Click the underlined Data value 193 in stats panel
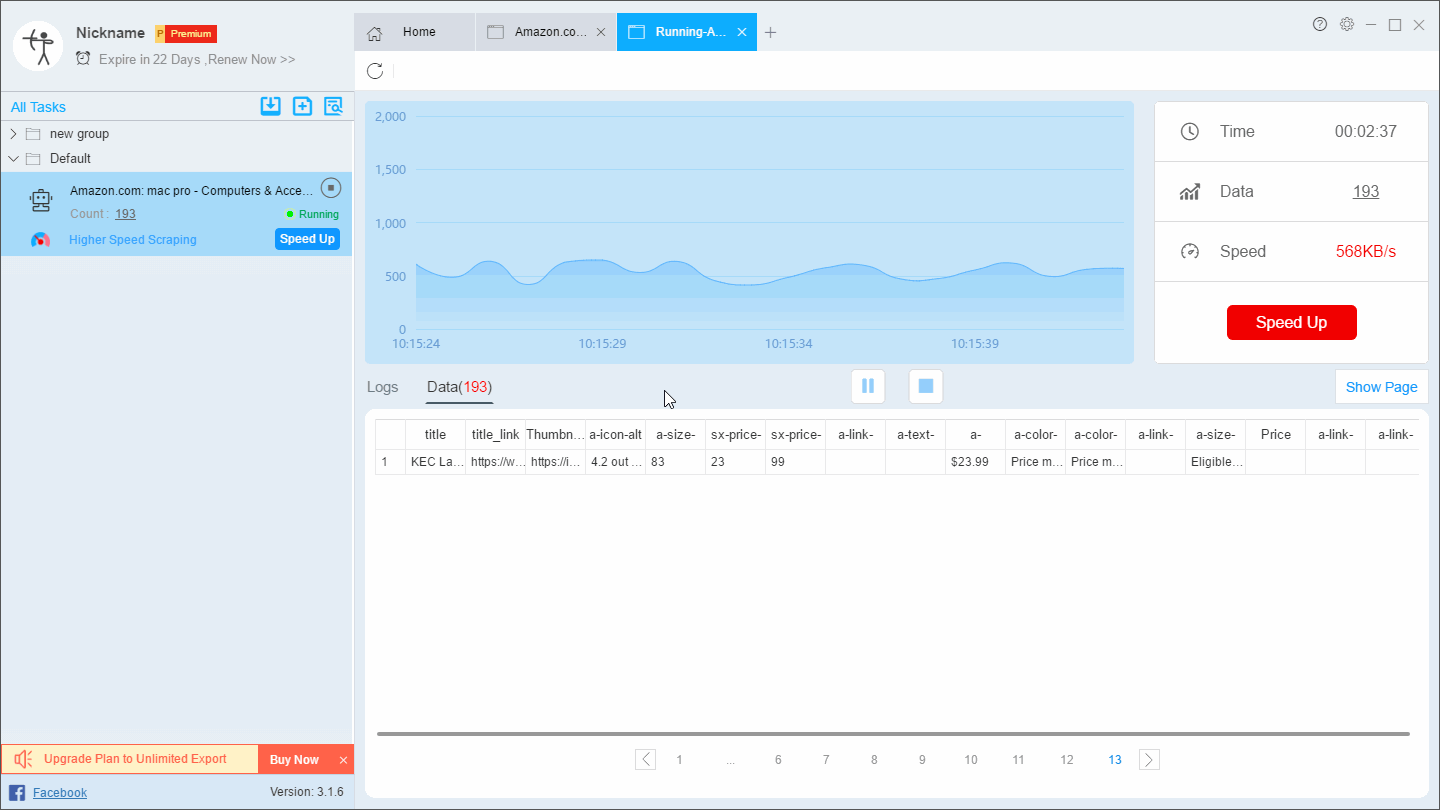 [1366, 191]
